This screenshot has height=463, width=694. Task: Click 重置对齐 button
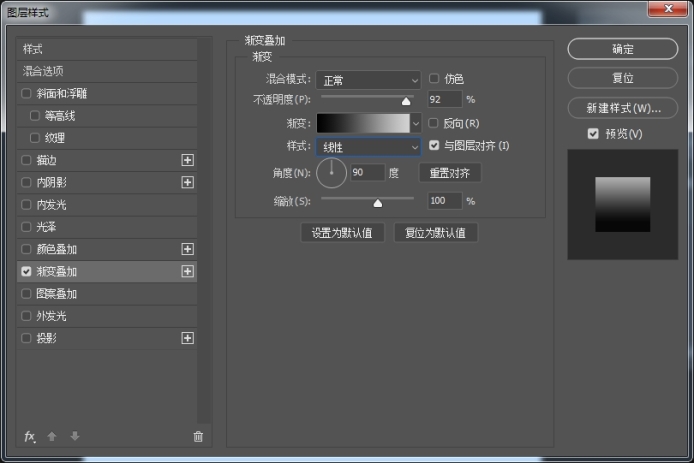[x=450, y=173]
